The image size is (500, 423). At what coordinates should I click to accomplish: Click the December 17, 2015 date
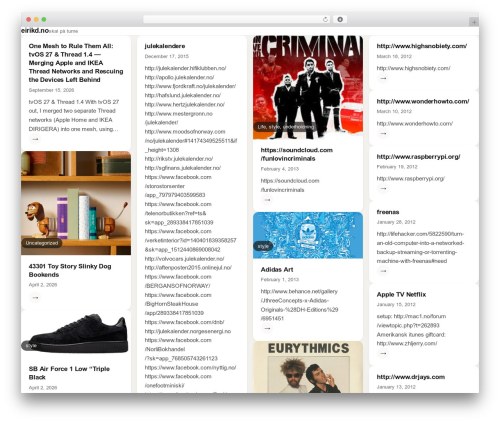coord(167,56)
